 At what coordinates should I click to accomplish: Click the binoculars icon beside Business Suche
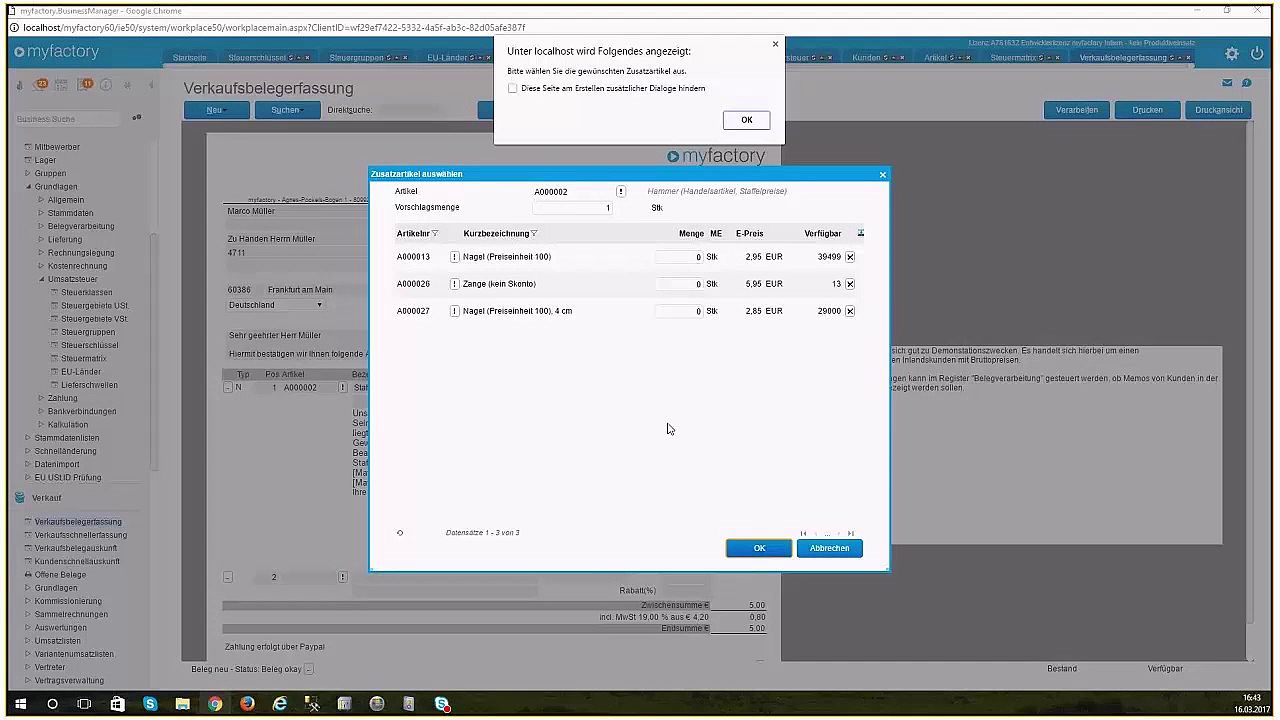137,118
